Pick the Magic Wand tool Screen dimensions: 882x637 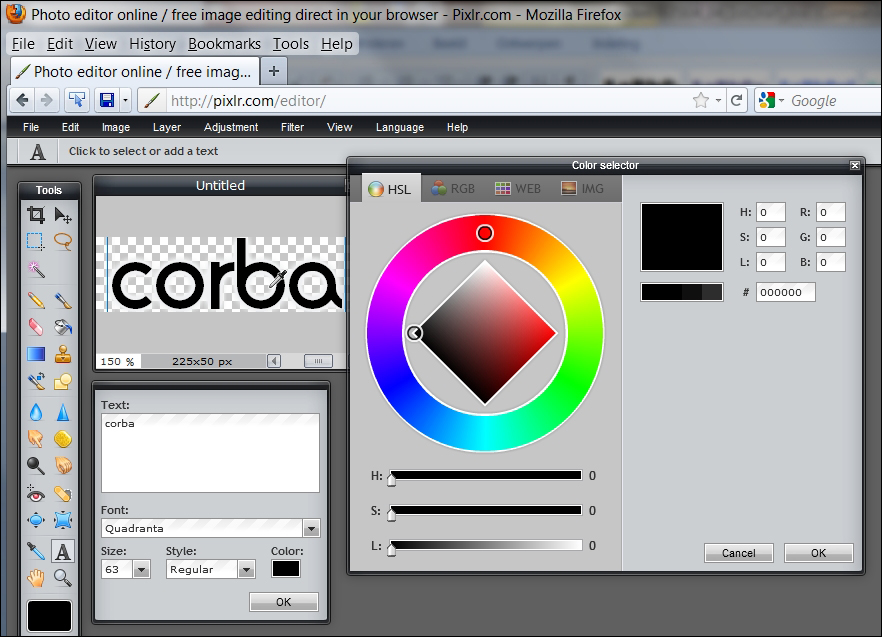pyautogui.click(x=36, y=270)
